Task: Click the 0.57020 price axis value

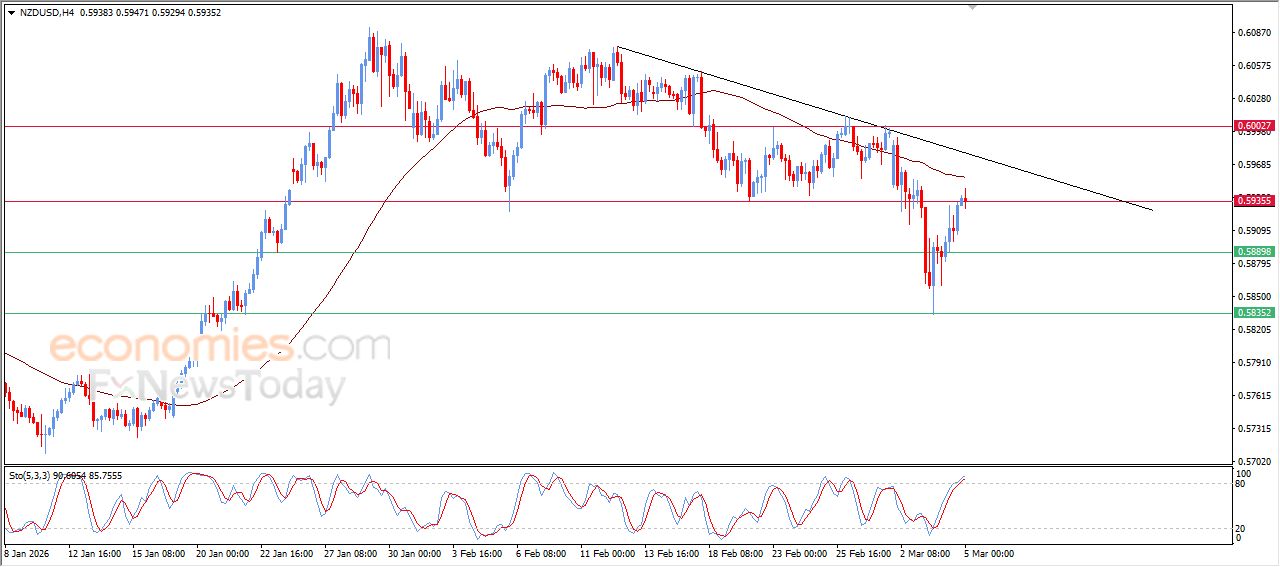Action: (x=1253, y=462)
